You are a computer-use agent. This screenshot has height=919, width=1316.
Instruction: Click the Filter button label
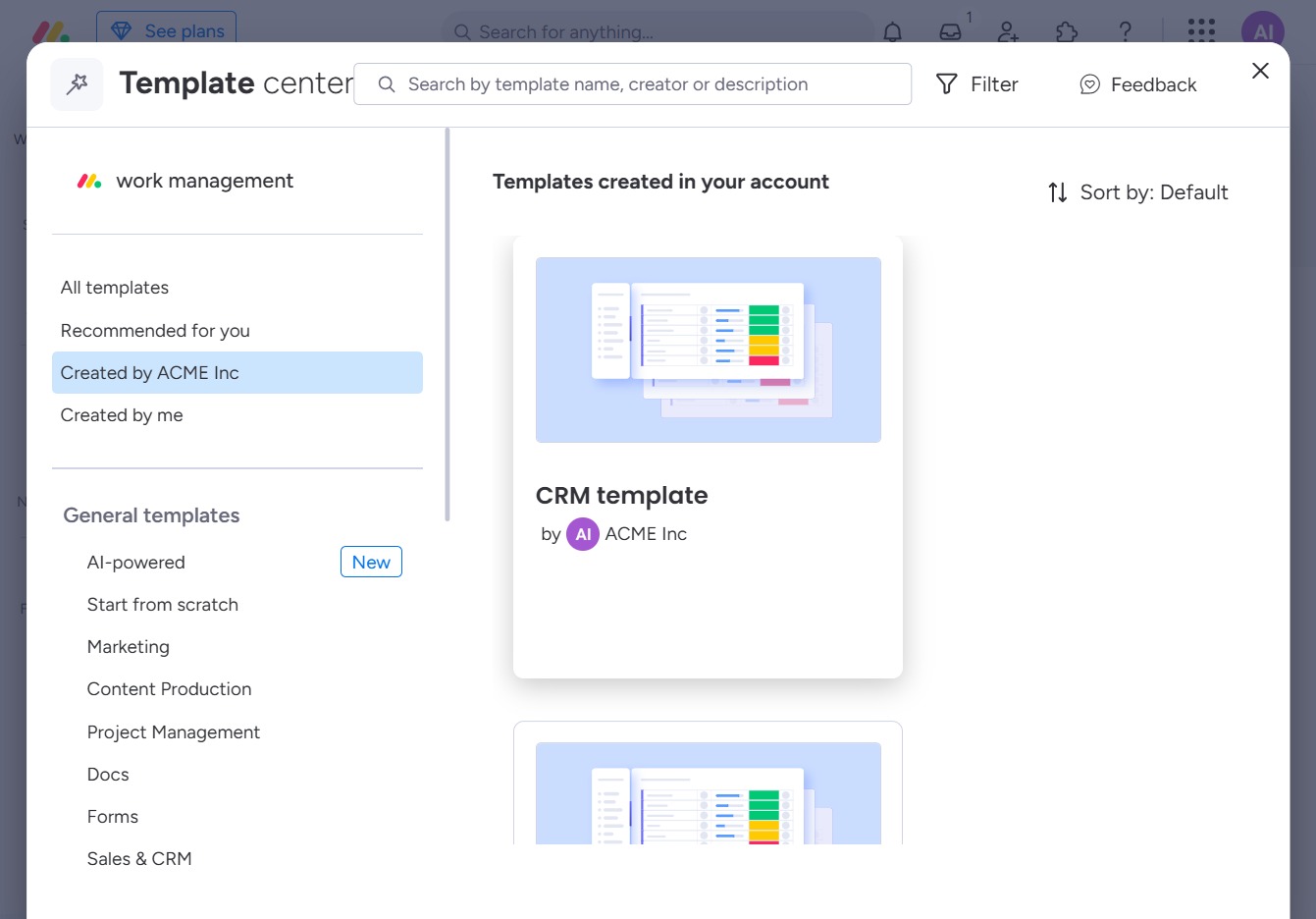(x=994, y=84)
